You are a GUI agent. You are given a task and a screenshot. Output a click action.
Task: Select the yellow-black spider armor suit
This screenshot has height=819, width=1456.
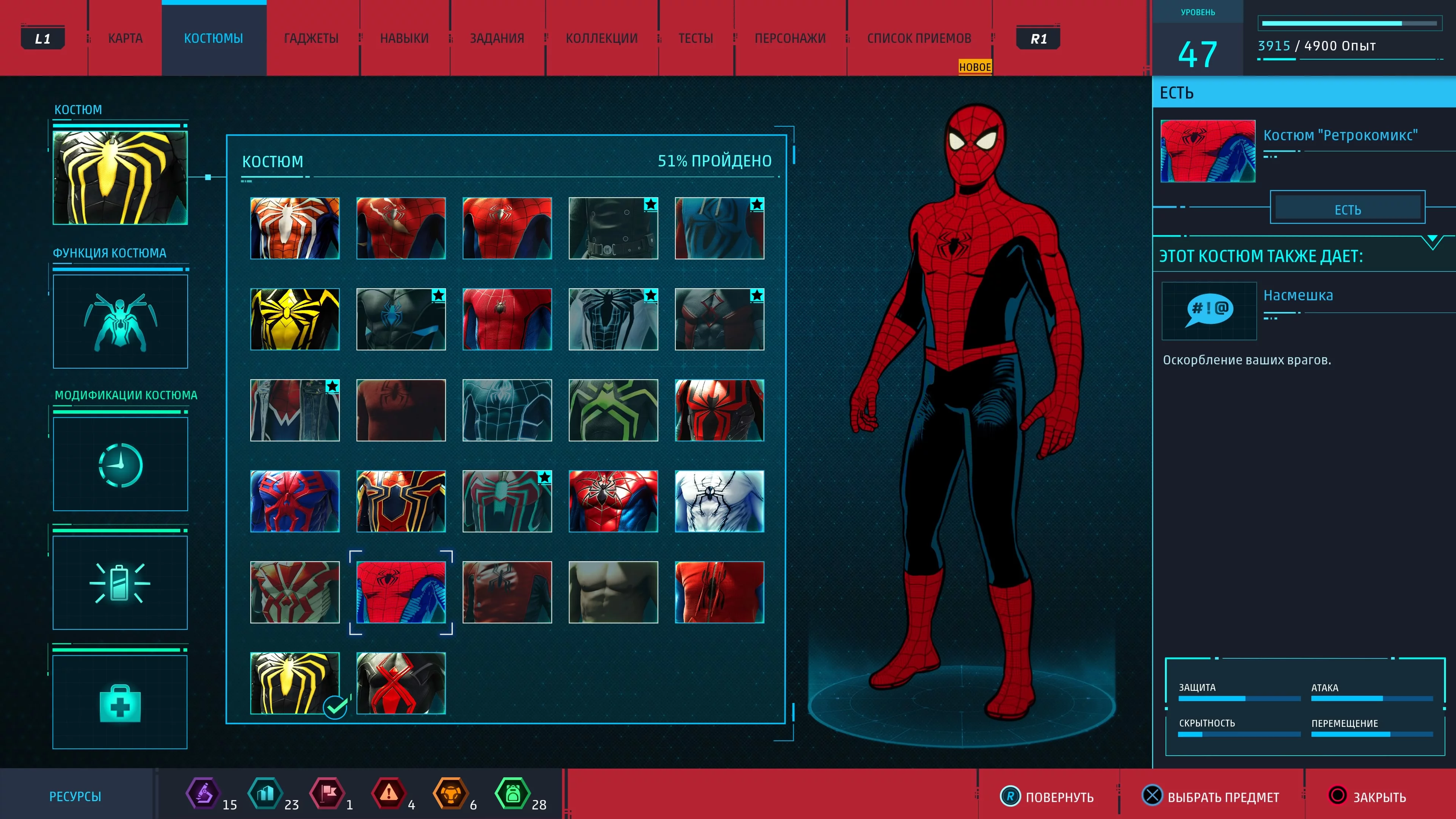pyautogui.click(x=295, y=319)
